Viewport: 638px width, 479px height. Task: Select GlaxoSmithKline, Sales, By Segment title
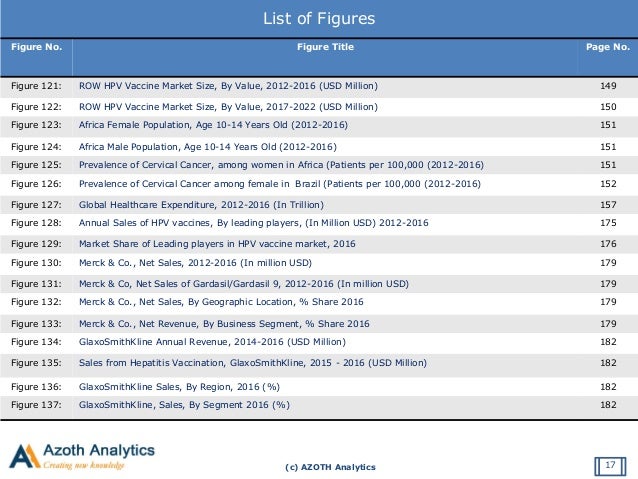[184, 405]
